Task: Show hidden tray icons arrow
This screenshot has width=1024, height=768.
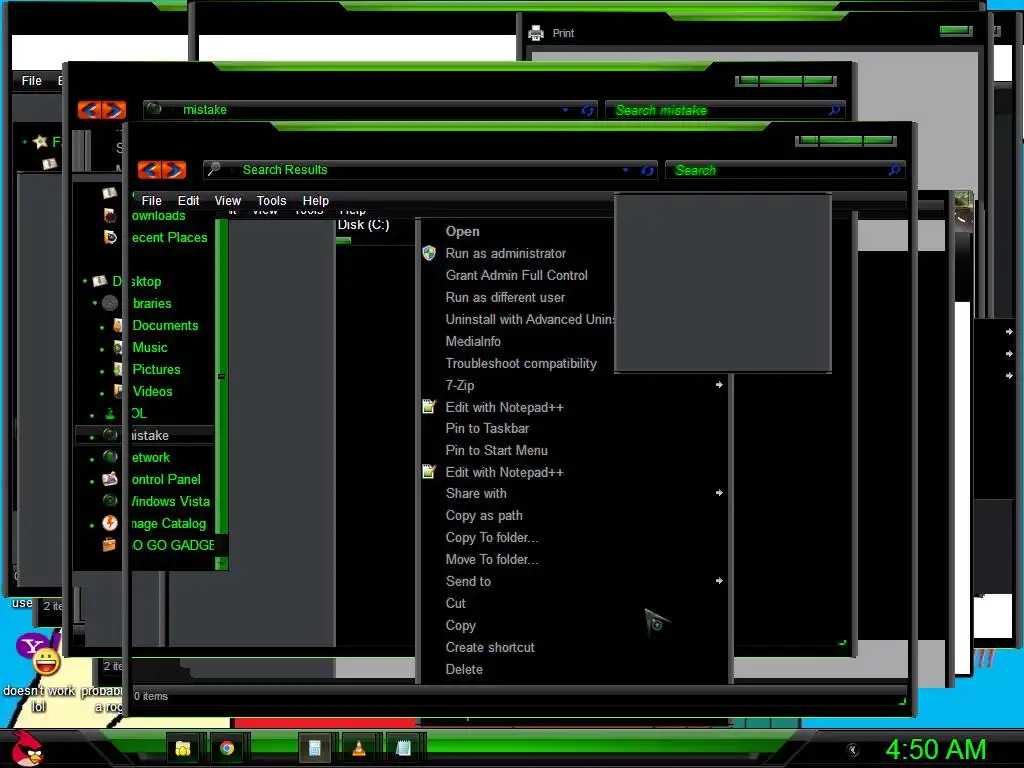Action: 852,750
